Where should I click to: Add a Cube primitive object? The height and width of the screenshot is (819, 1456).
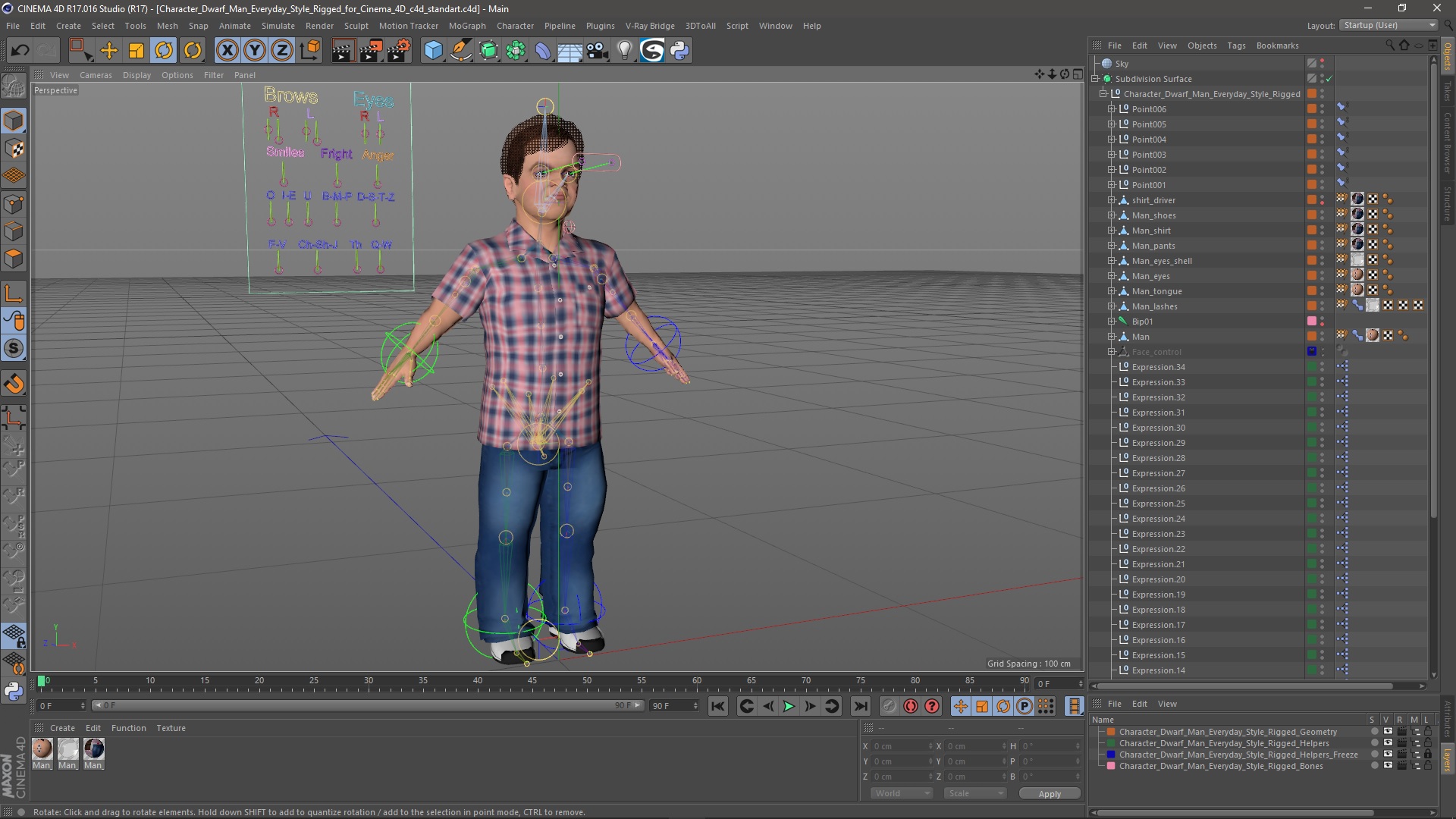tap(433, 51)
